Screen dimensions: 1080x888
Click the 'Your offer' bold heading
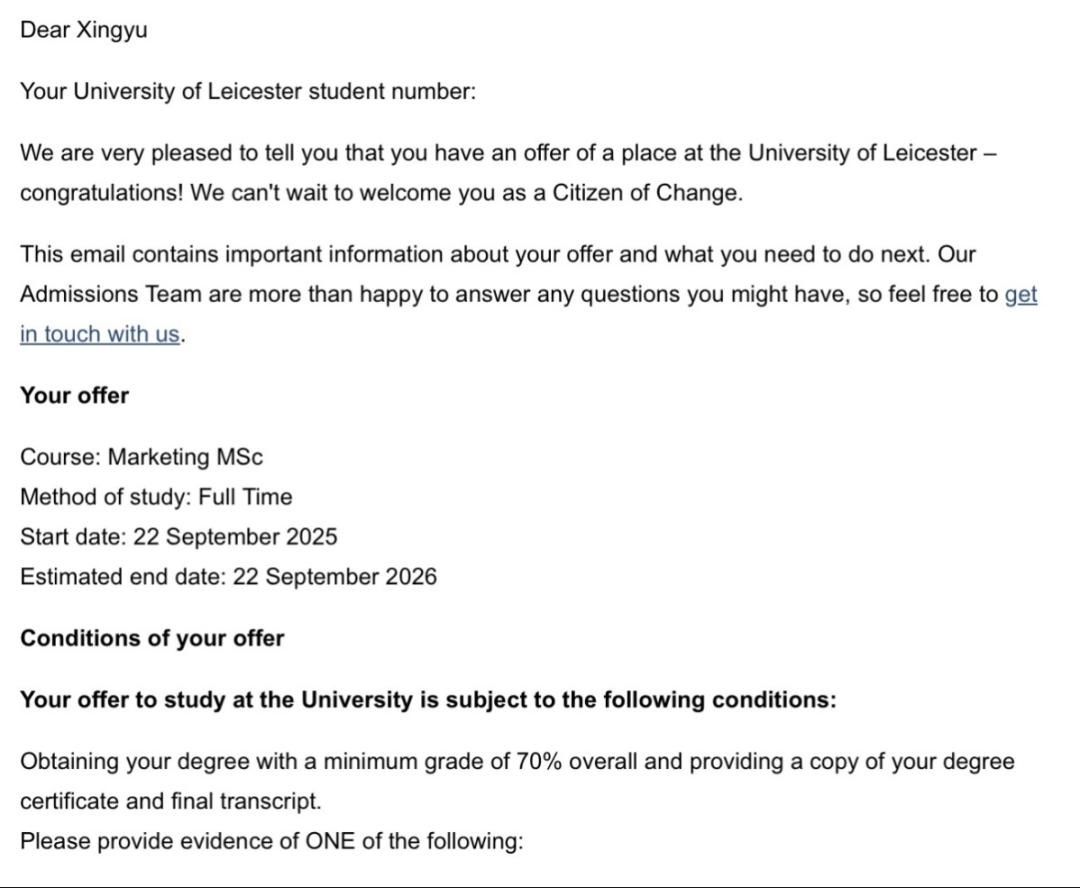(x=75, y=395)
